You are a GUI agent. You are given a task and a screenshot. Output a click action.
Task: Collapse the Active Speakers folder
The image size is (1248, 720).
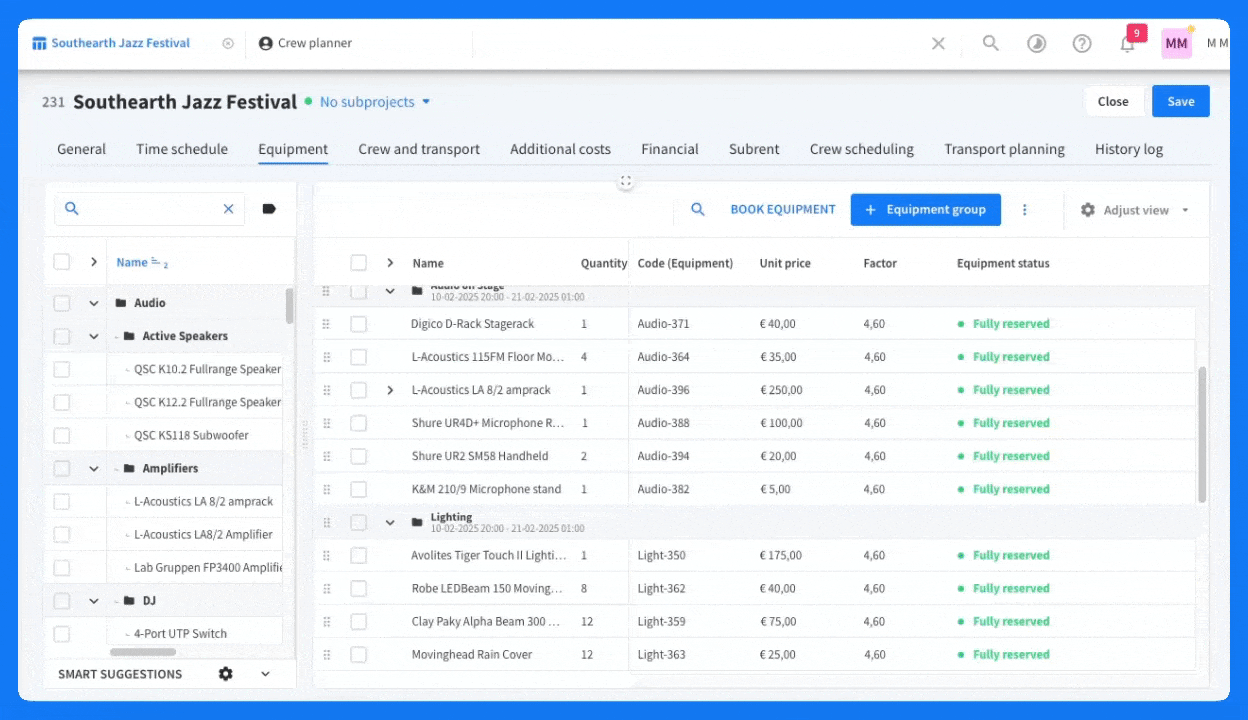(x=94, y=336)
